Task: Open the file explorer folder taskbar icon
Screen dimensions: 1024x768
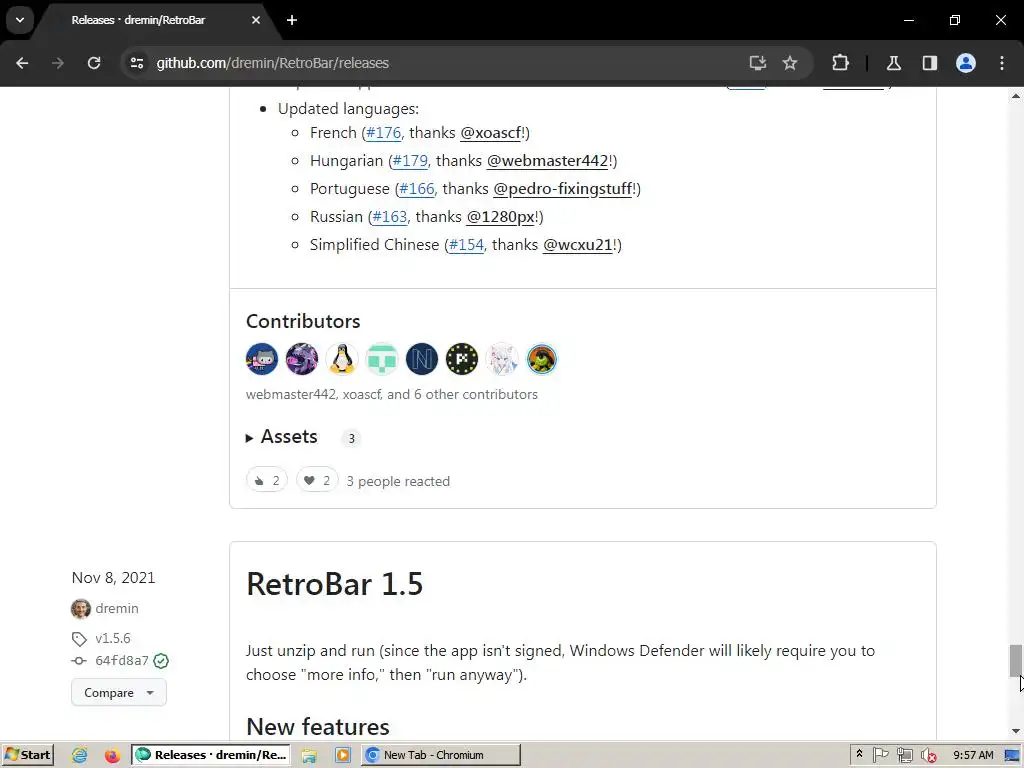Action: 309,755
